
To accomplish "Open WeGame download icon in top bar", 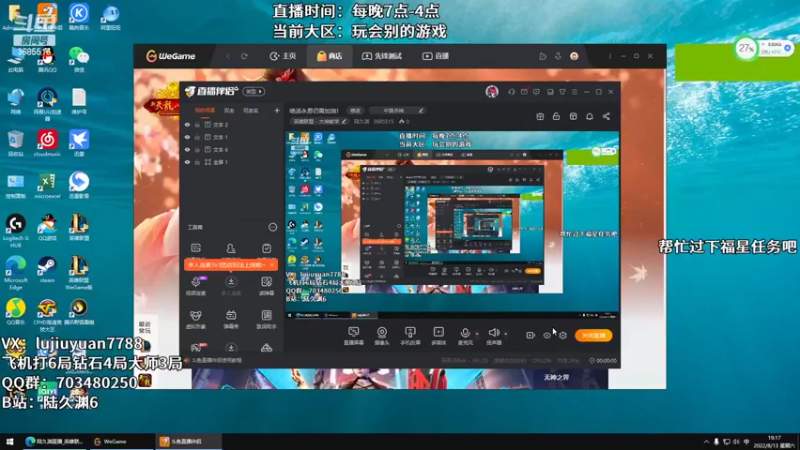I will click(558, 56).
